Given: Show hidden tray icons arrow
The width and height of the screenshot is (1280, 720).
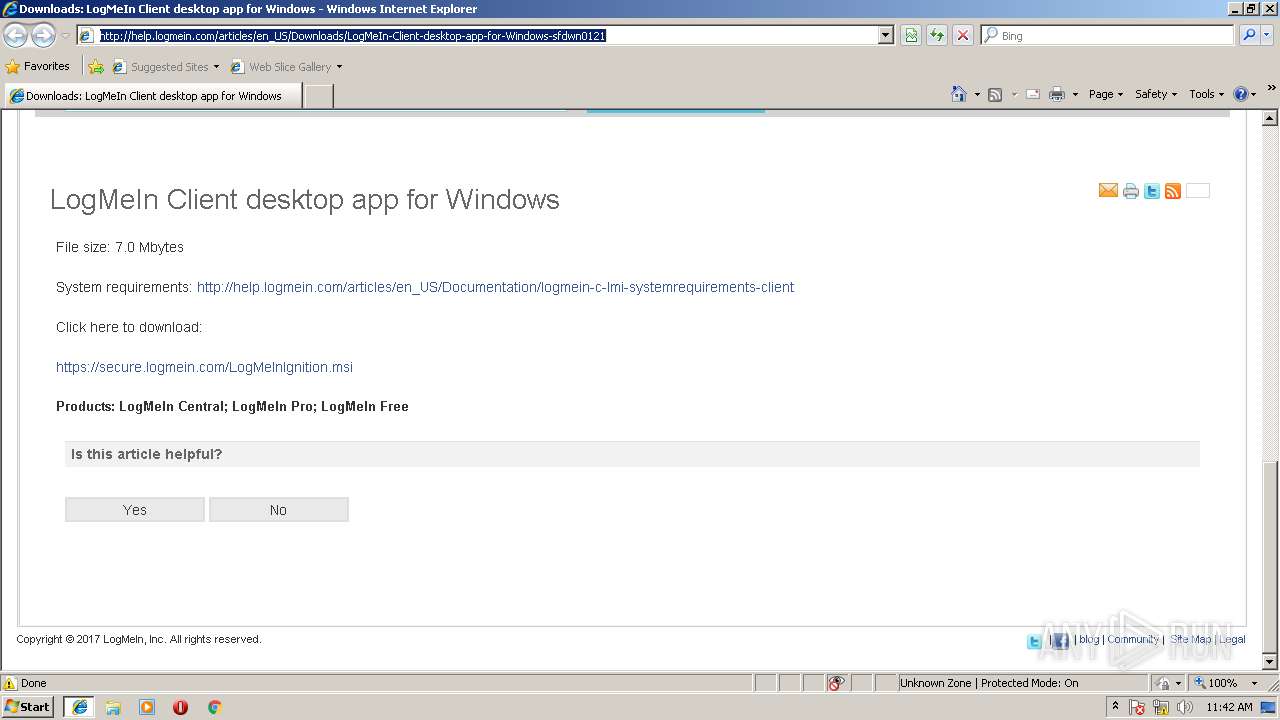Looking at the screenshot, I should 1116,706.
